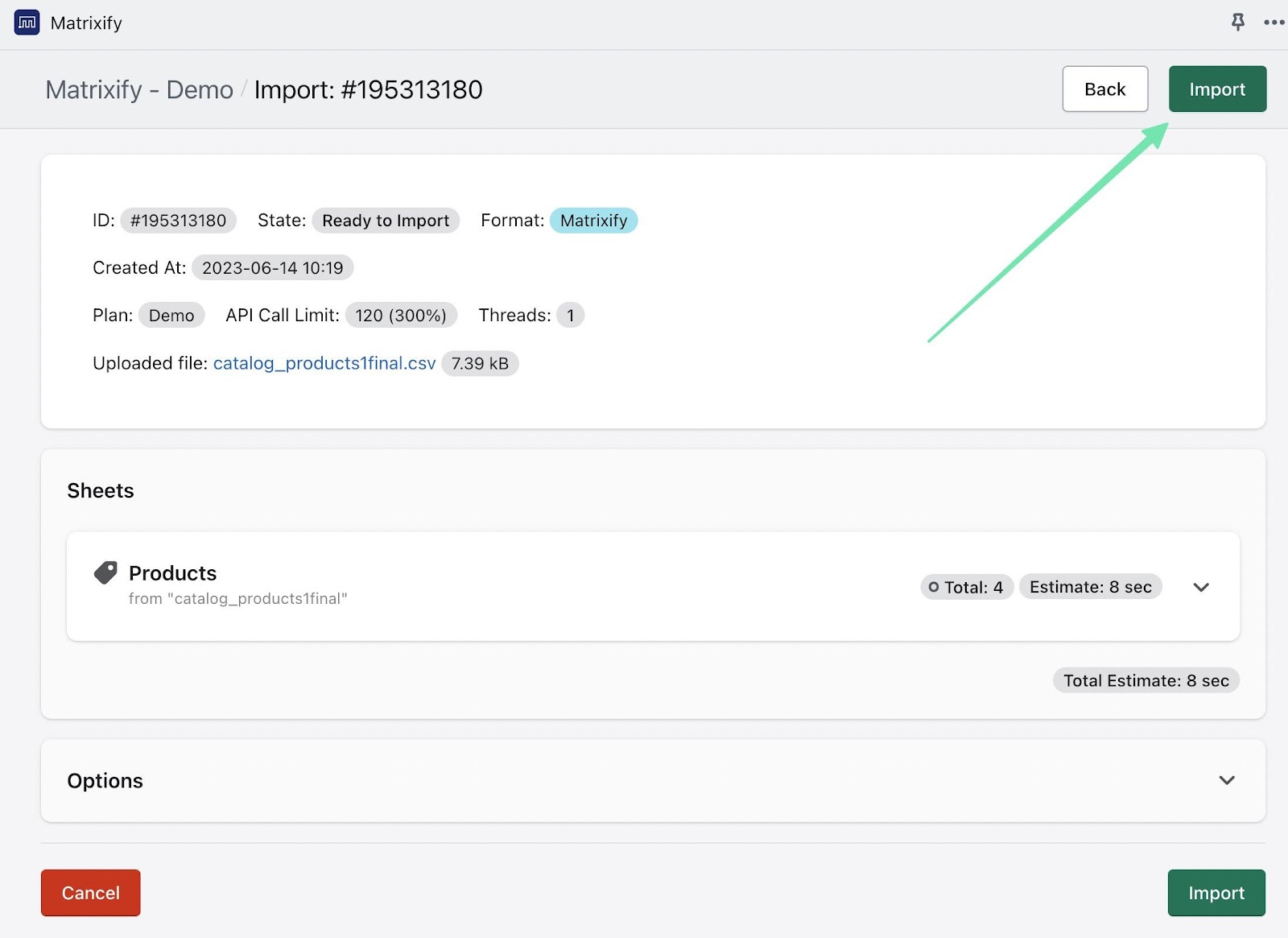
Task: Click the Matrixify format badge
Action: (x=593, y=220)
